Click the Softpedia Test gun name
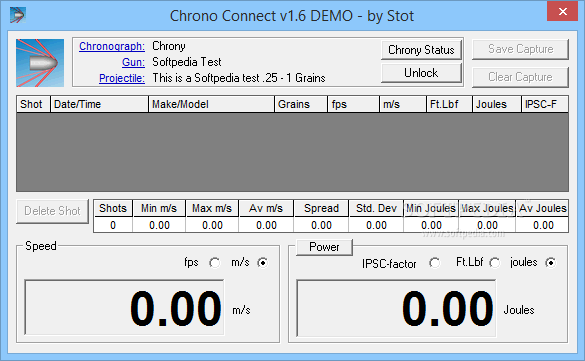585x361 pixels. pos(187,62)
